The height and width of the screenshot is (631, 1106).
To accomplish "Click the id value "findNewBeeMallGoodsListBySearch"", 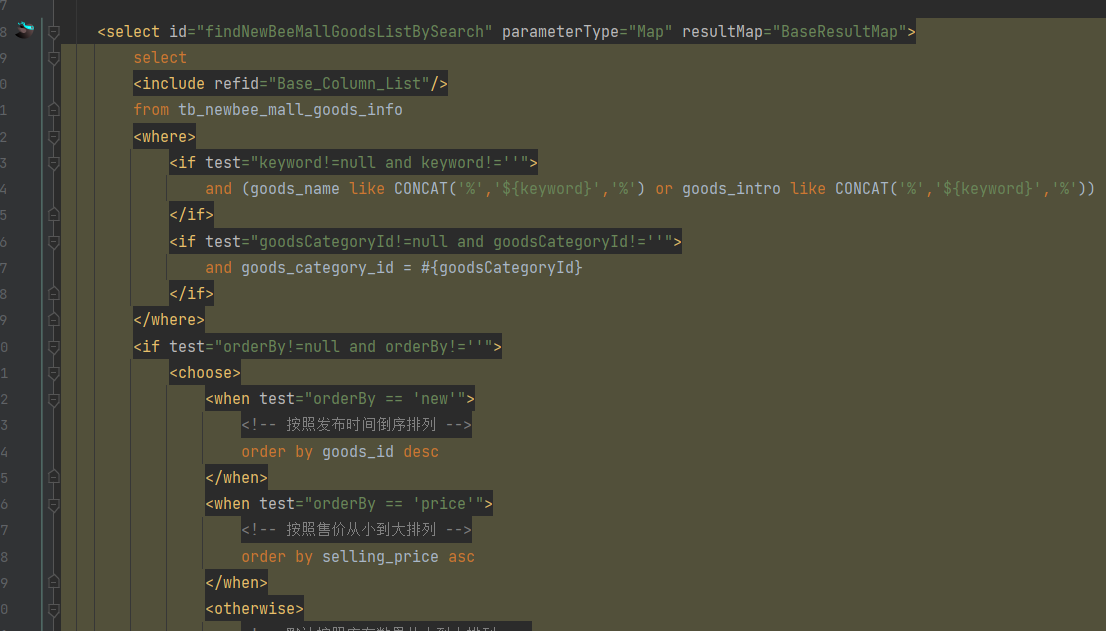I will point(344,32).
